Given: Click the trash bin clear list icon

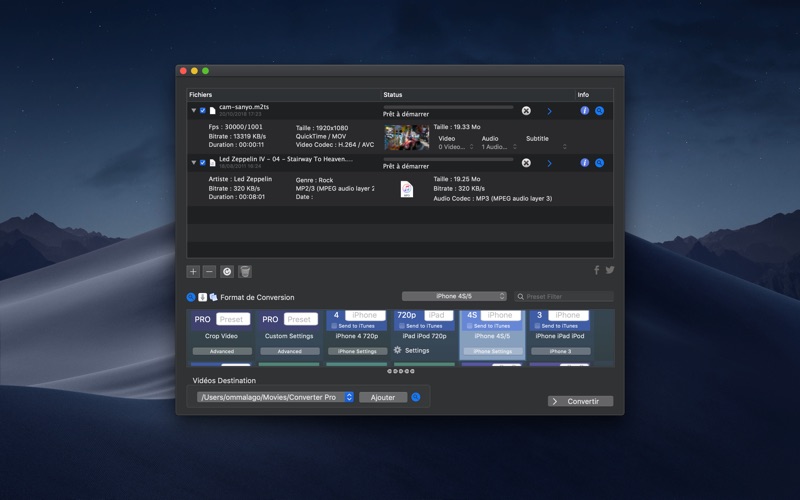Looking at the screenshot, I should click(245, 271).
